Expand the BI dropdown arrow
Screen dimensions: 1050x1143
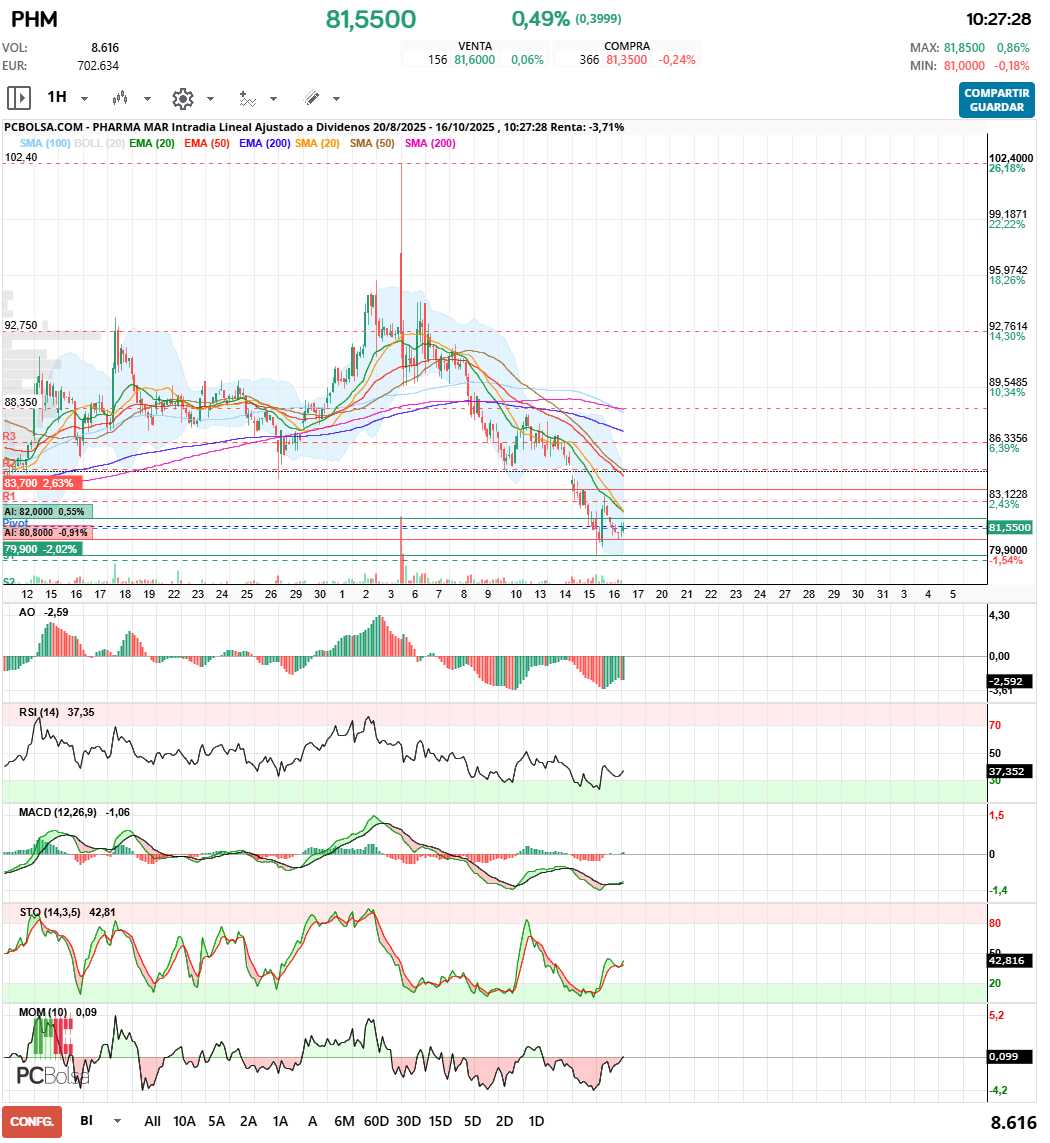[117, 1122]
